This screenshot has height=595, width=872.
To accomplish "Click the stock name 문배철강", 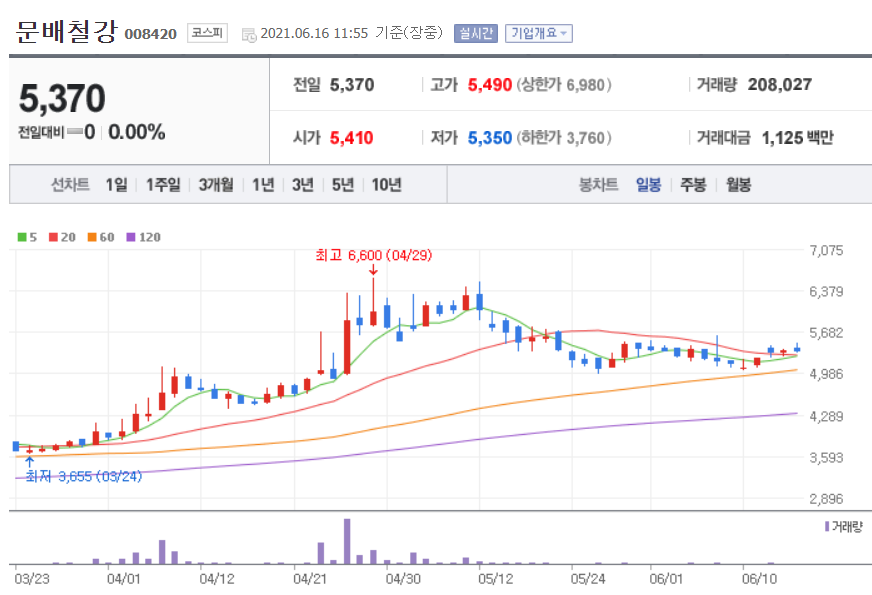I will 66,32.
